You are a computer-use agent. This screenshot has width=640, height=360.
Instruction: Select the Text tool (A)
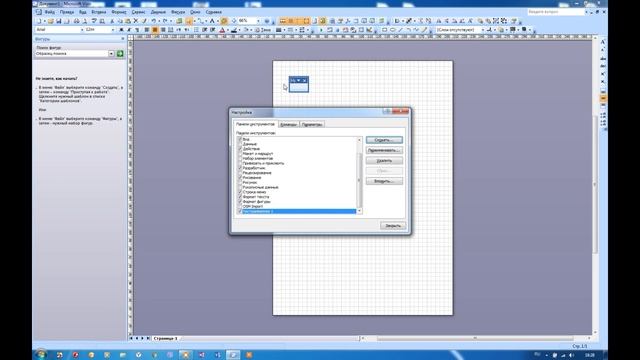(x=212, y=21)
